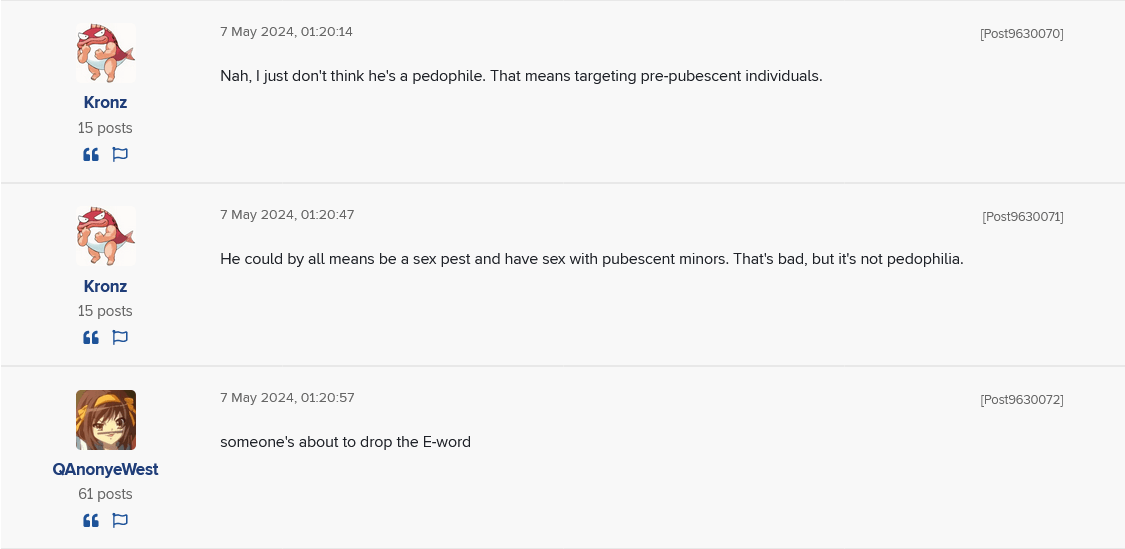Image resolution: width=1125 pixels, height=549 pixels.
Task: Click the 01:20:57 post timestamp
Action: 287,398
